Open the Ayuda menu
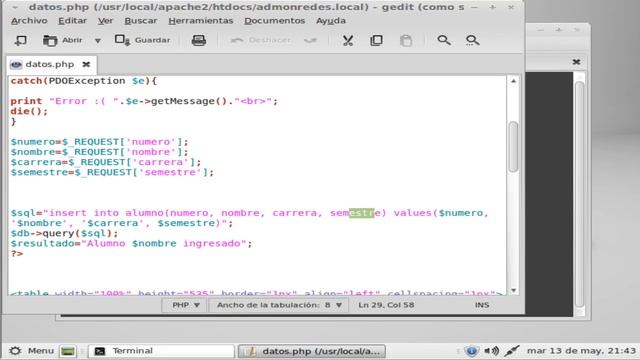The height and width of the screenshot is (360, 640). (331, 20)
